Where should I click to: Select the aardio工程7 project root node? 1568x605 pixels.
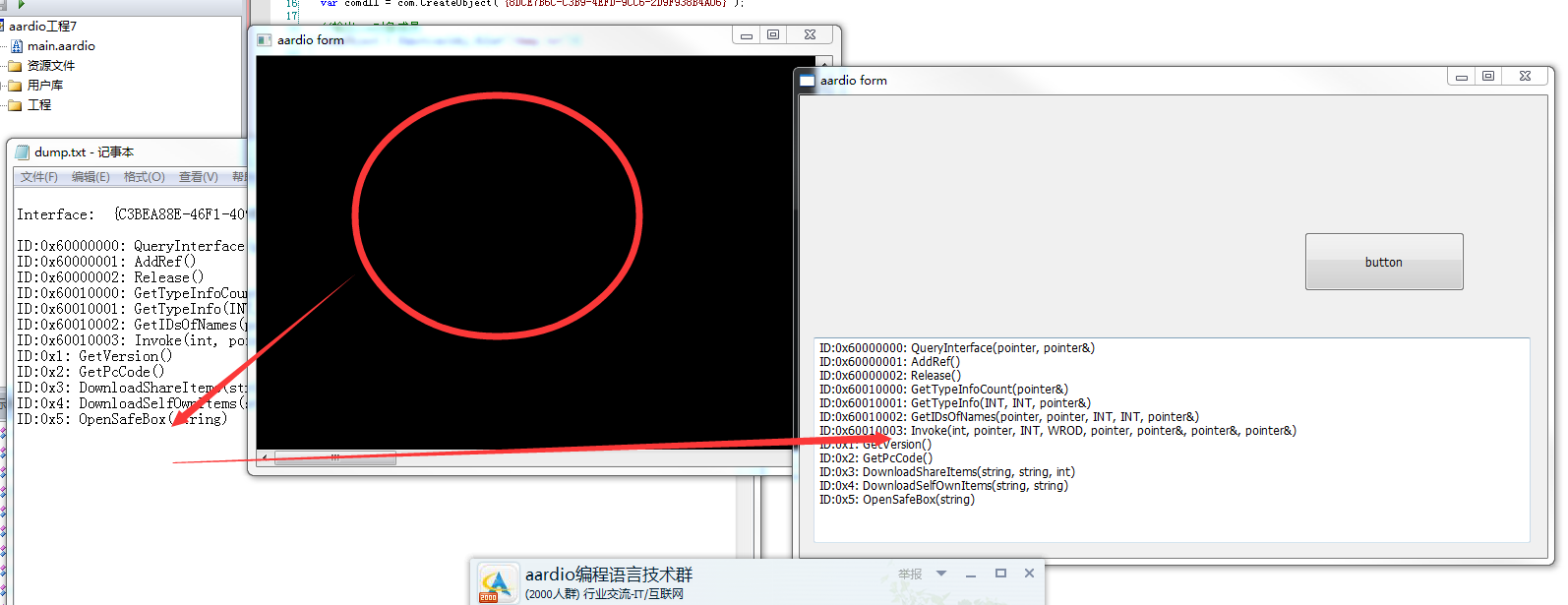[42, 27]
